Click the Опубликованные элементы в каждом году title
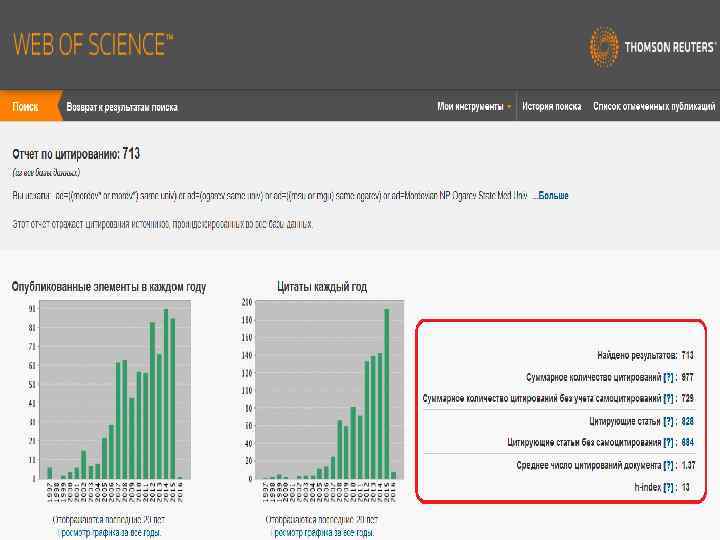This screenshot has width=720, height=540. (x=109, y=287)
